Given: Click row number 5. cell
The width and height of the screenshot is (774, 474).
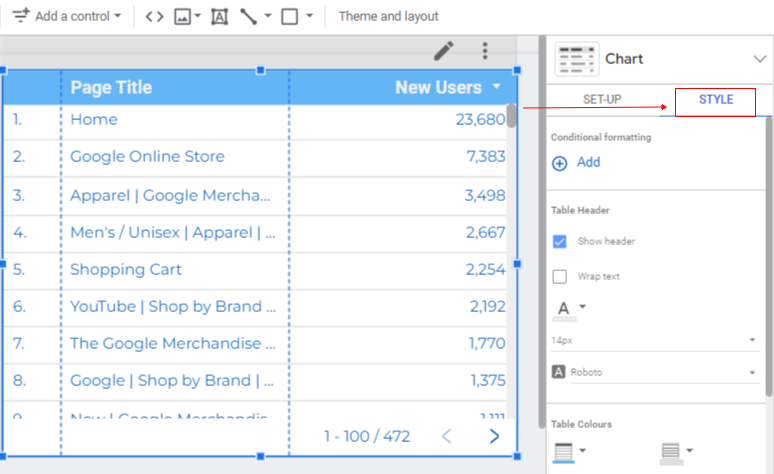Looking at the screenshot, I should 18,270.
